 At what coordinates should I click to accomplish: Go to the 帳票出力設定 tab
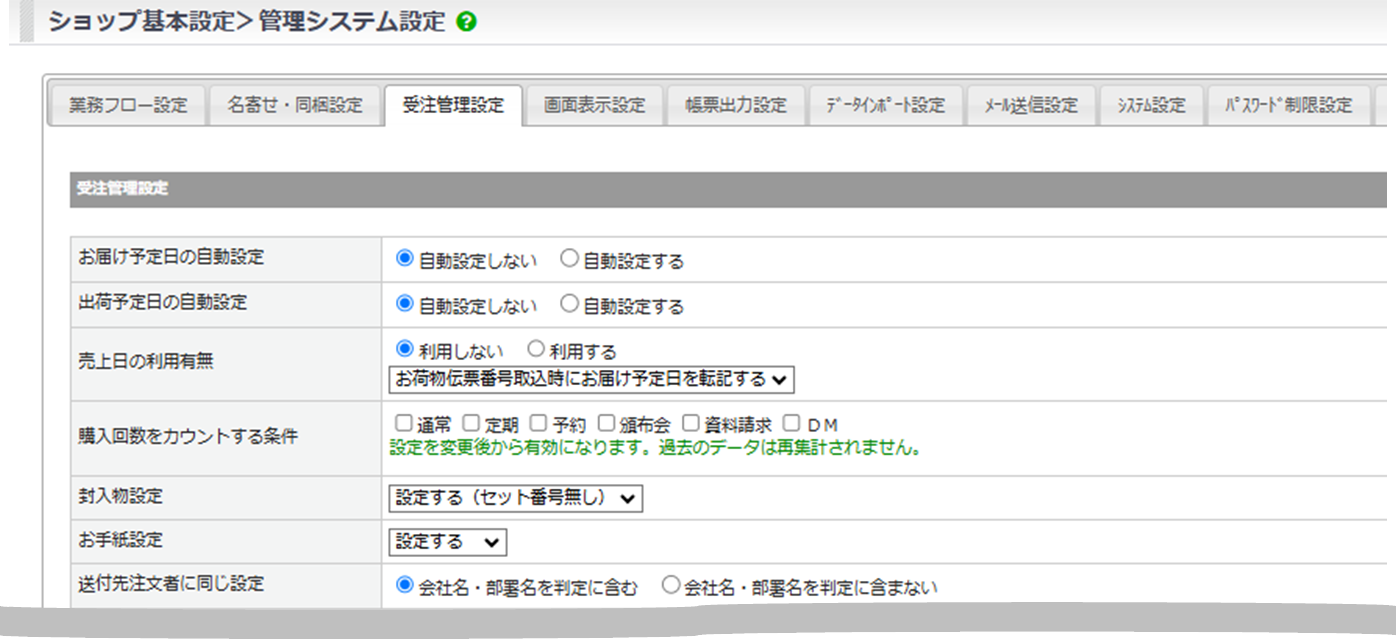[736, 105]
